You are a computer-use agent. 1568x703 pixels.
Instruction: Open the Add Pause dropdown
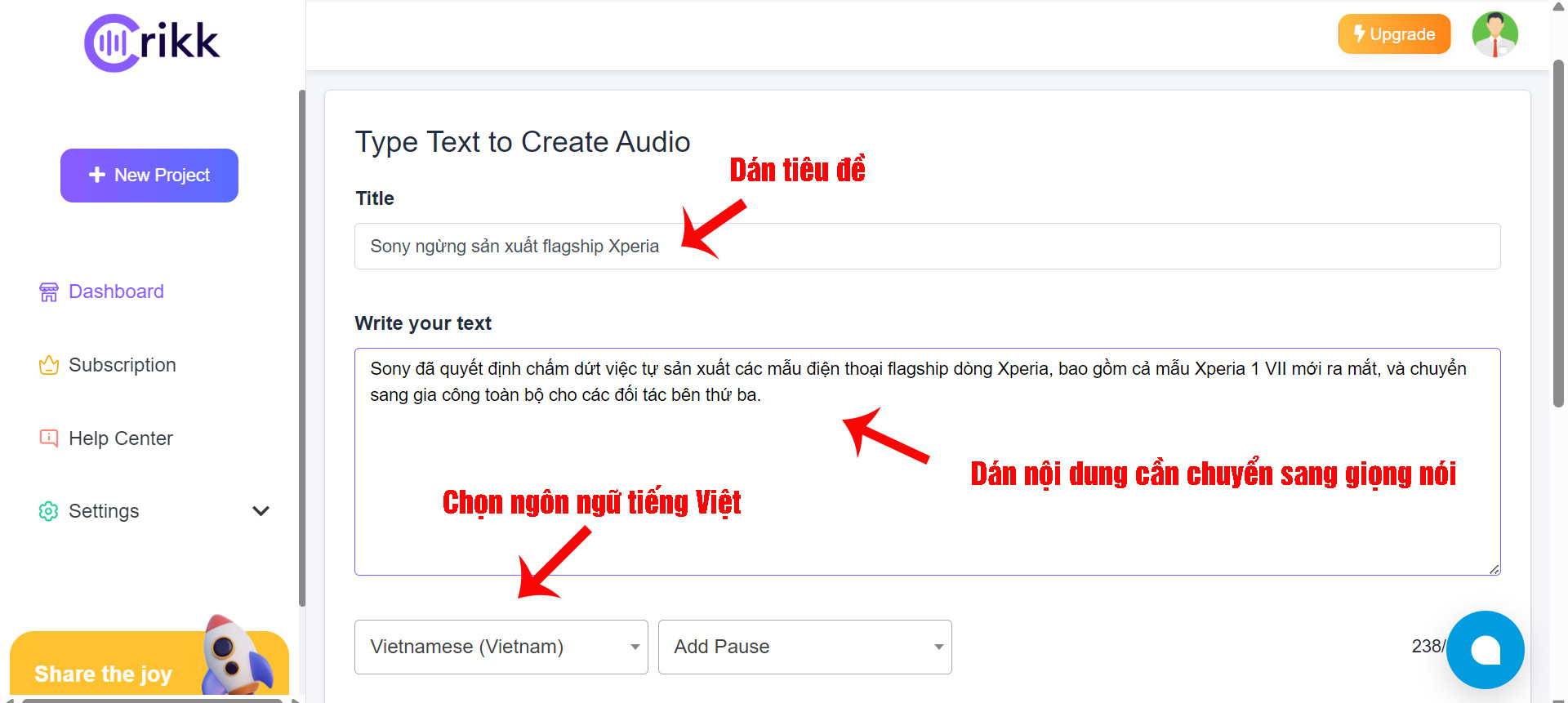[804, 647]
